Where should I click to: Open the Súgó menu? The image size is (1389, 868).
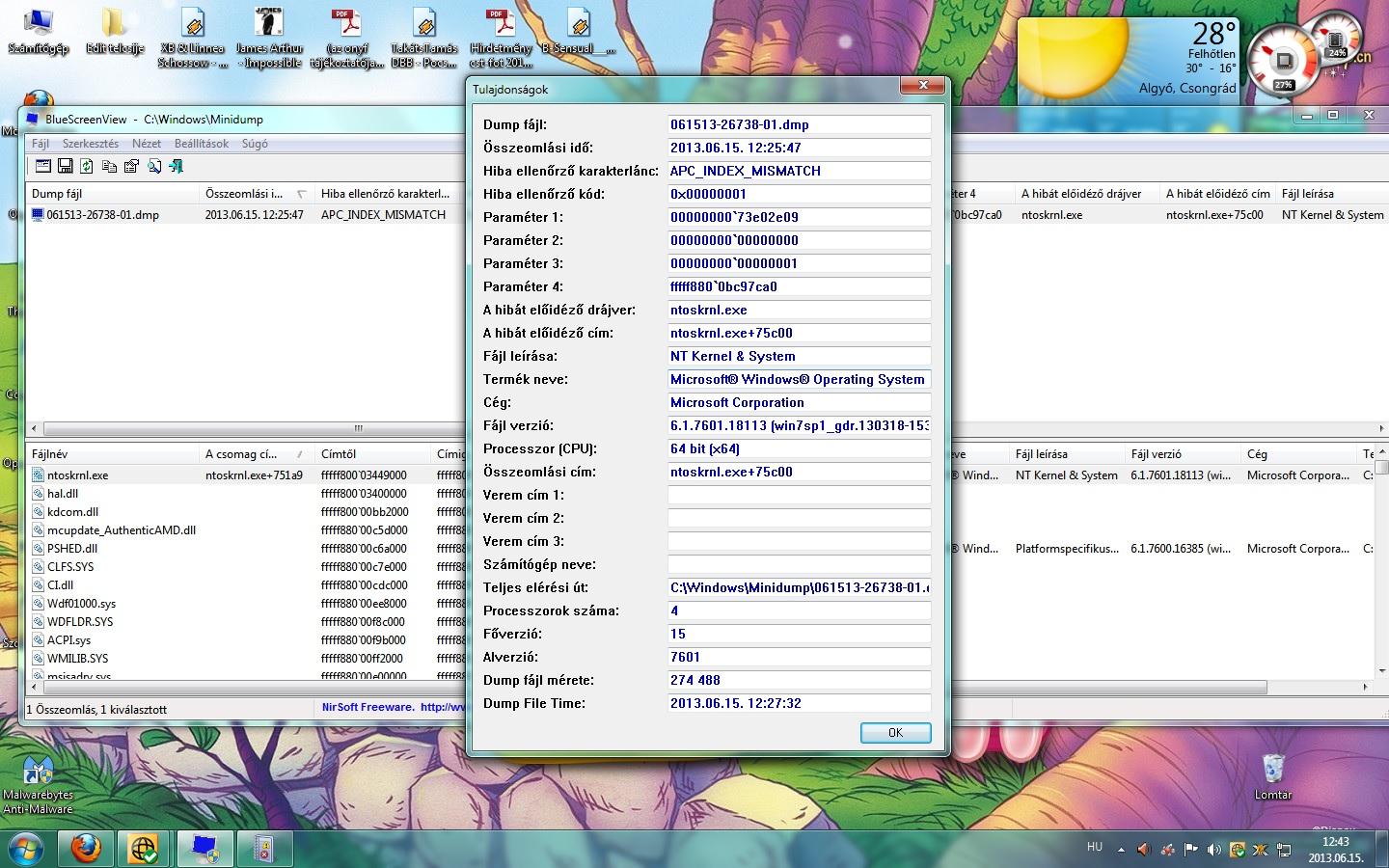255,143
